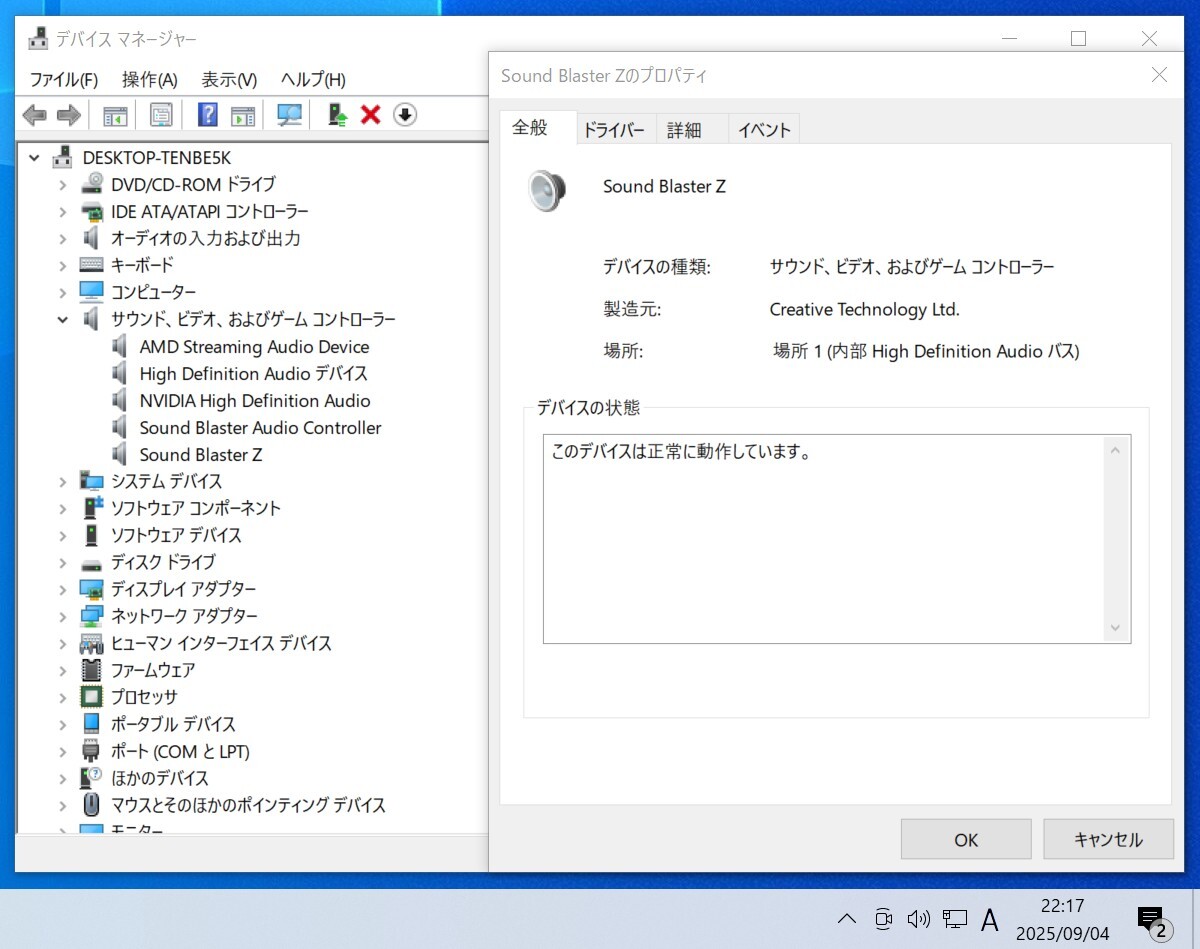Click status box scroll up arrow
Image resolution: width=1200 pixels, height=949 pixels.
[x=1116, y=450]
